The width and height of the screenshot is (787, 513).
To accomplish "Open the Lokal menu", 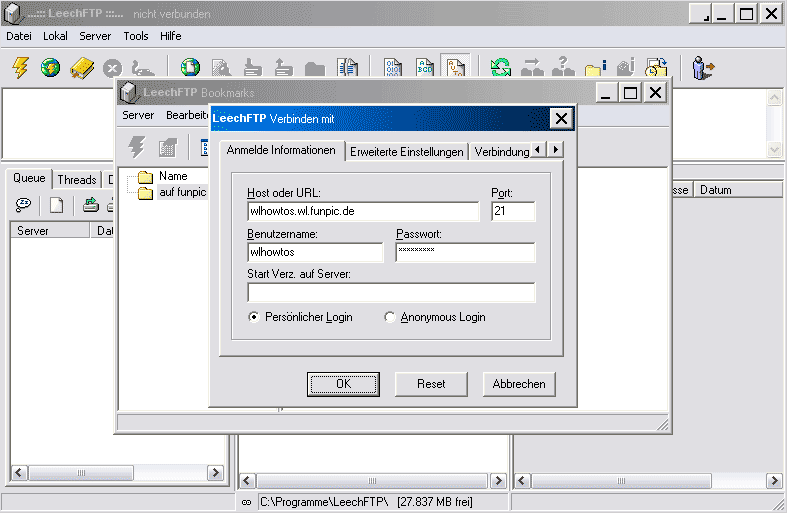I will [55, 36].
